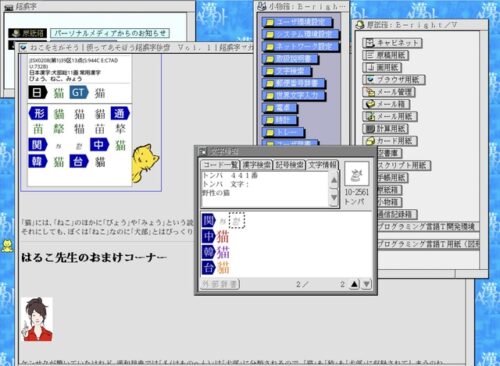Click the 中 label in character search results
The height and width of the screenshot is (366, 500).
tap(209, 236)
